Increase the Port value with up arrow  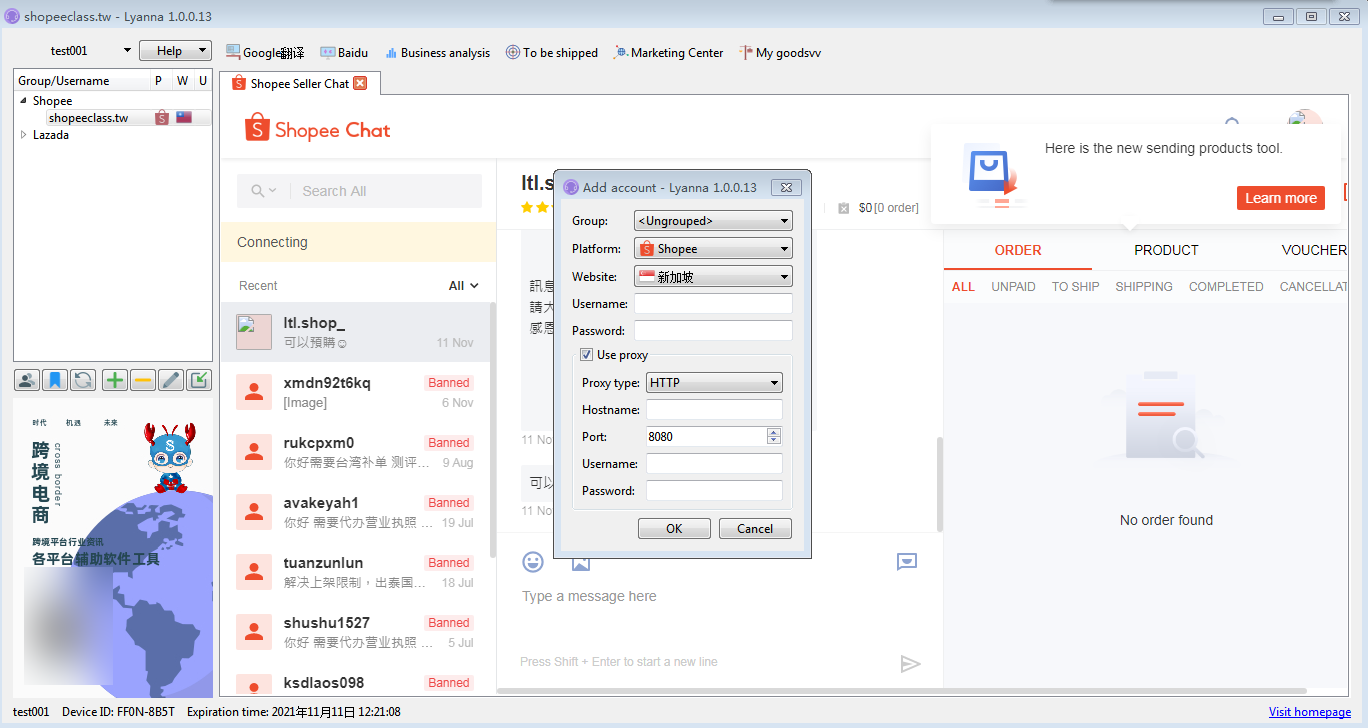point(773,432)
